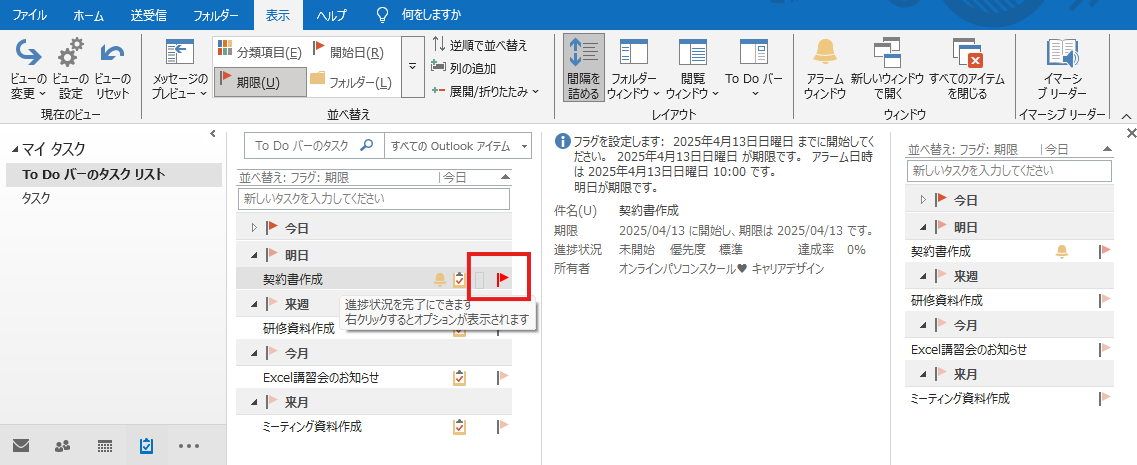Open more navigation options (three dots)
1137x465 pixels.
tap(189, 445)
